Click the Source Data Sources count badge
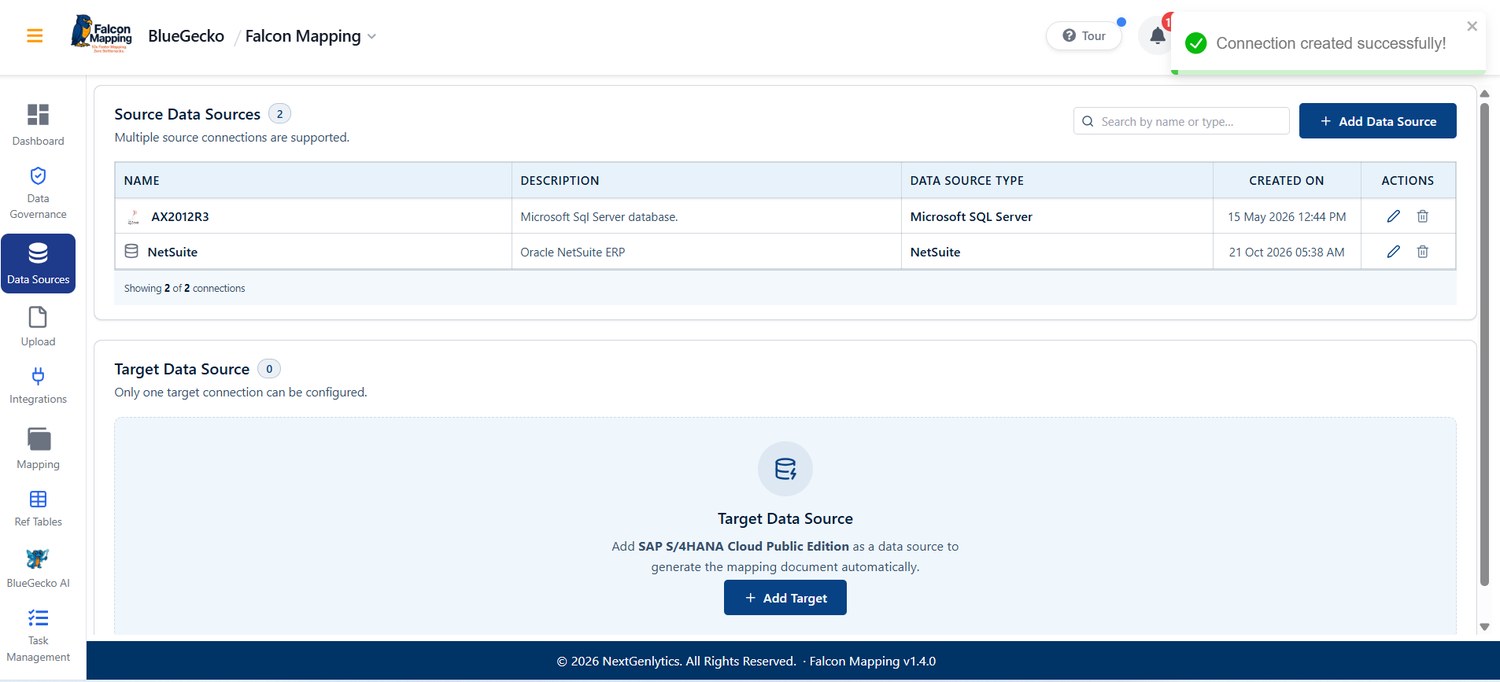1500x682 pixels. (280, 114)
